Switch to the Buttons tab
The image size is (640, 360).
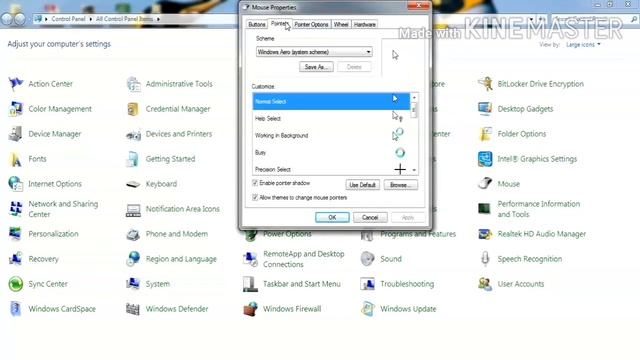(257, 24)
